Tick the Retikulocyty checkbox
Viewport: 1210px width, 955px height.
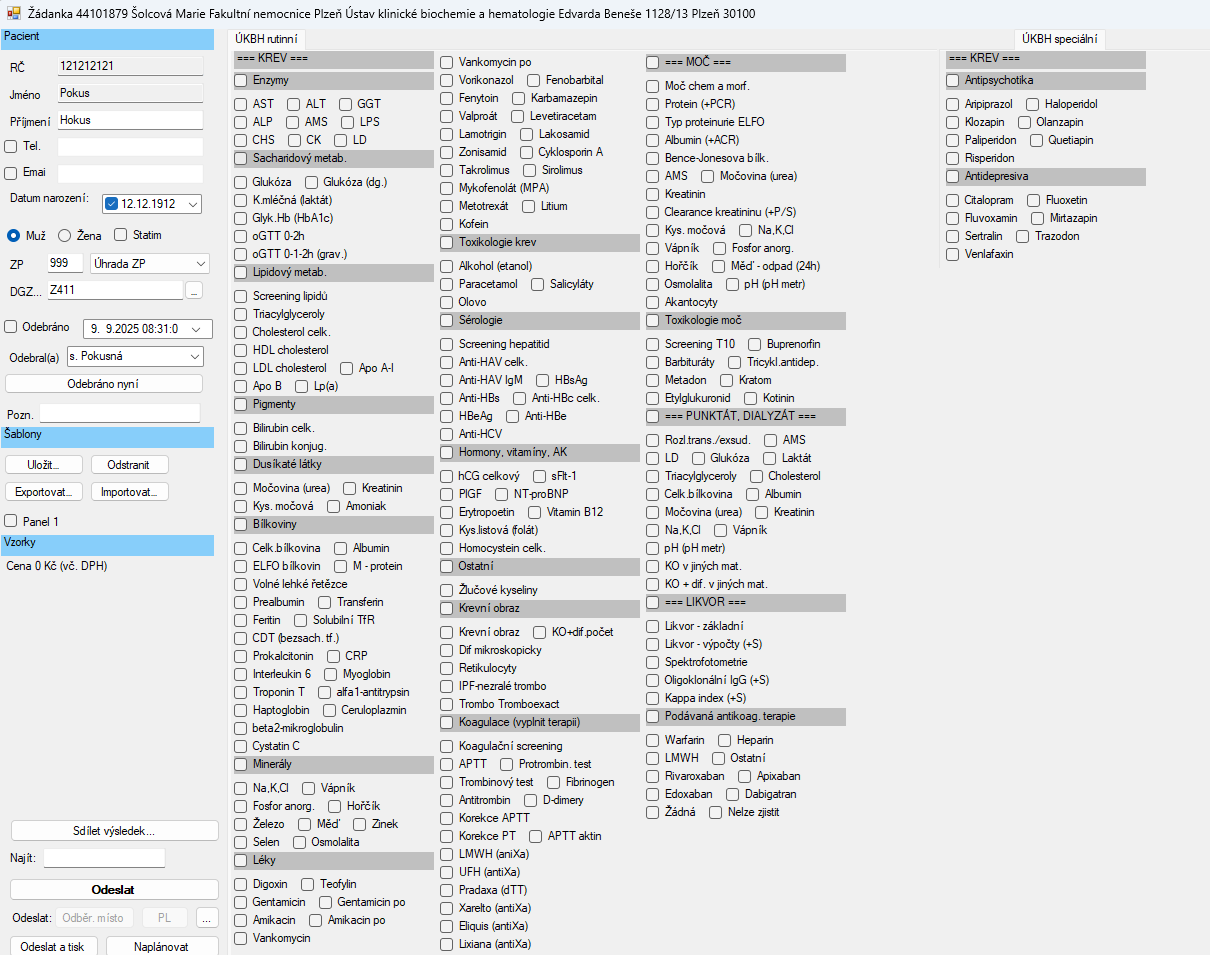coord(447,668)
